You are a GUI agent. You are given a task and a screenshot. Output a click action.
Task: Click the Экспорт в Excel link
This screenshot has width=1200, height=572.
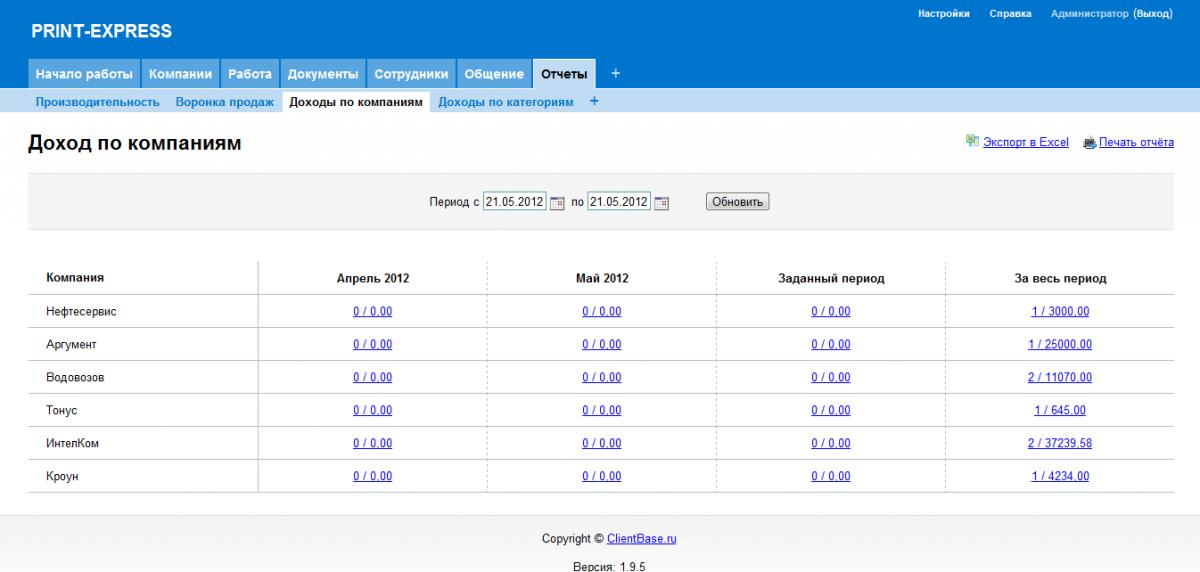[x=1025, y=143]
